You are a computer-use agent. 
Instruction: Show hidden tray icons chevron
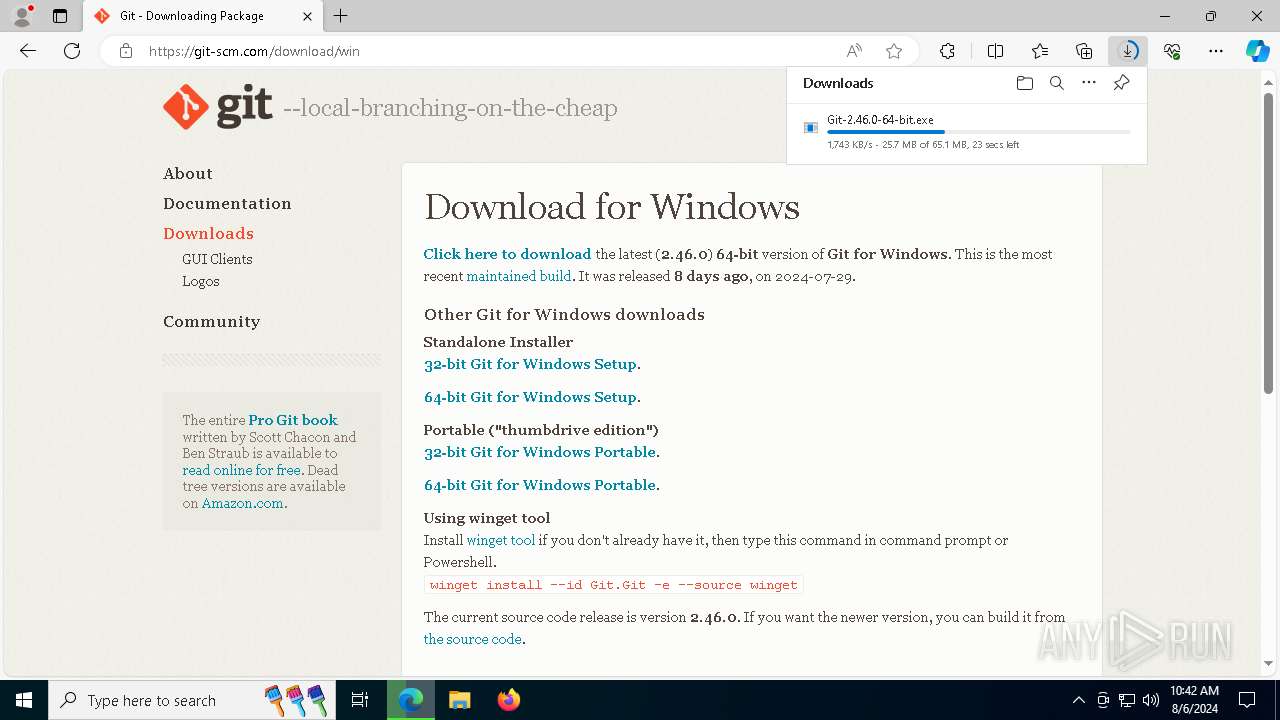1078,700
